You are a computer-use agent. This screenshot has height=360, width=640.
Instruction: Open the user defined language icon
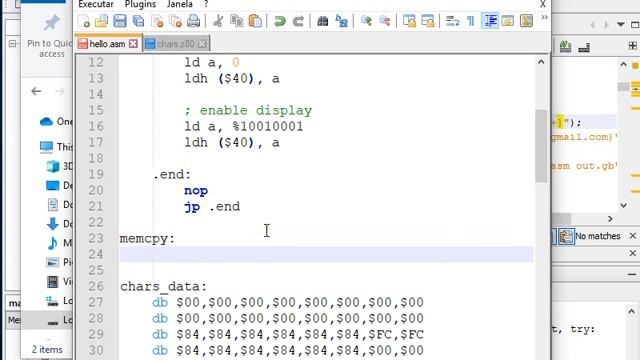coord(508,21)
